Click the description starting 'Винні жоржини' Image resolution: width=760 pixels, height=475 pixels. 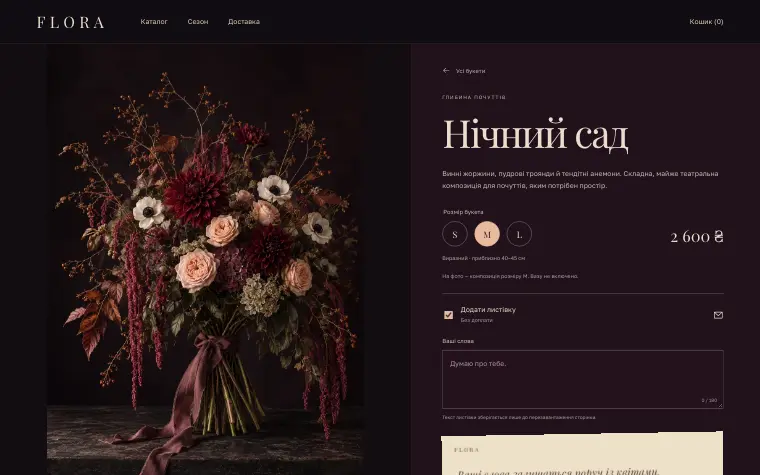coord(580,179)
